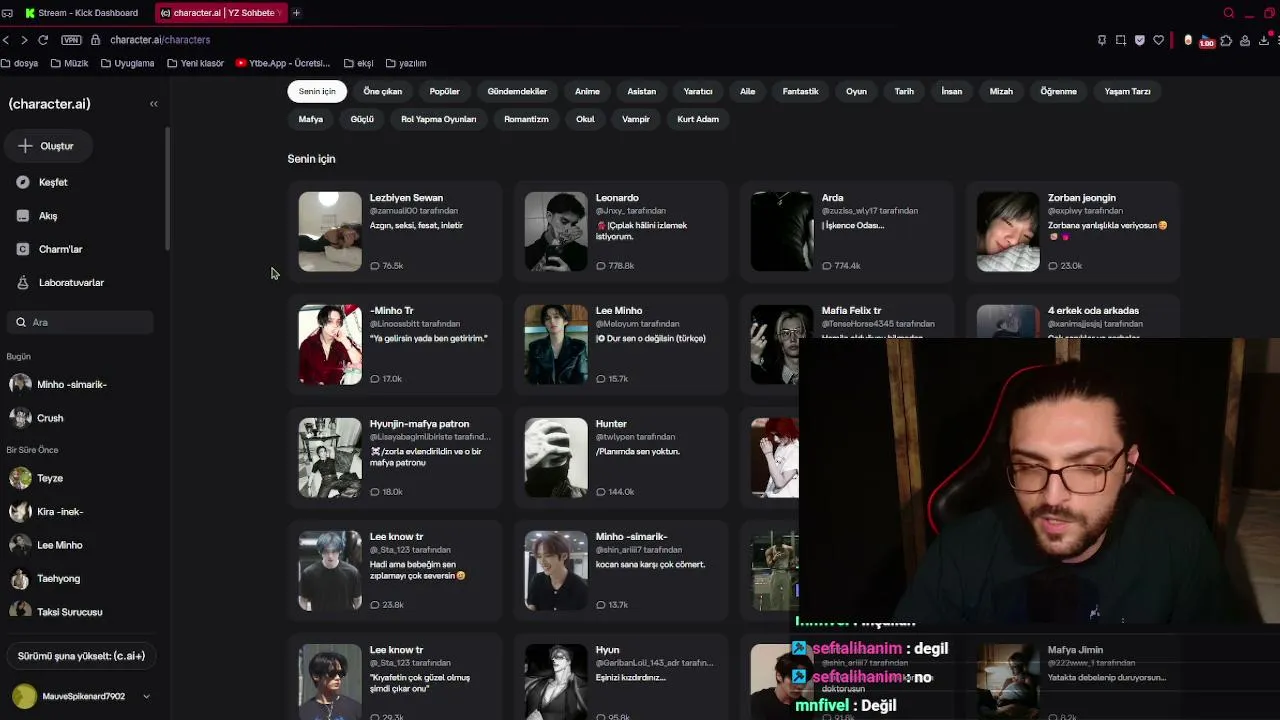Open the Hyunjin-mafya patron character thumbnail

330,457
